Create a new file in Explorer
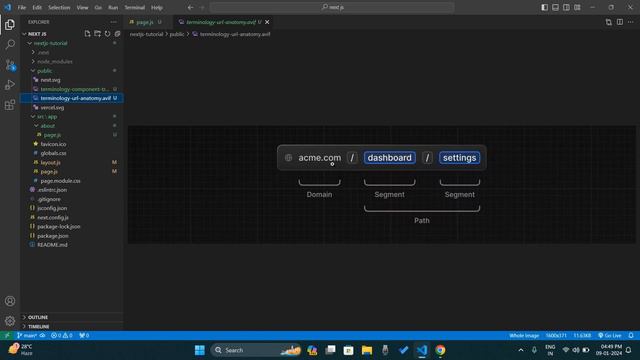This screenshot has width=640, height=360. (87, 34)
